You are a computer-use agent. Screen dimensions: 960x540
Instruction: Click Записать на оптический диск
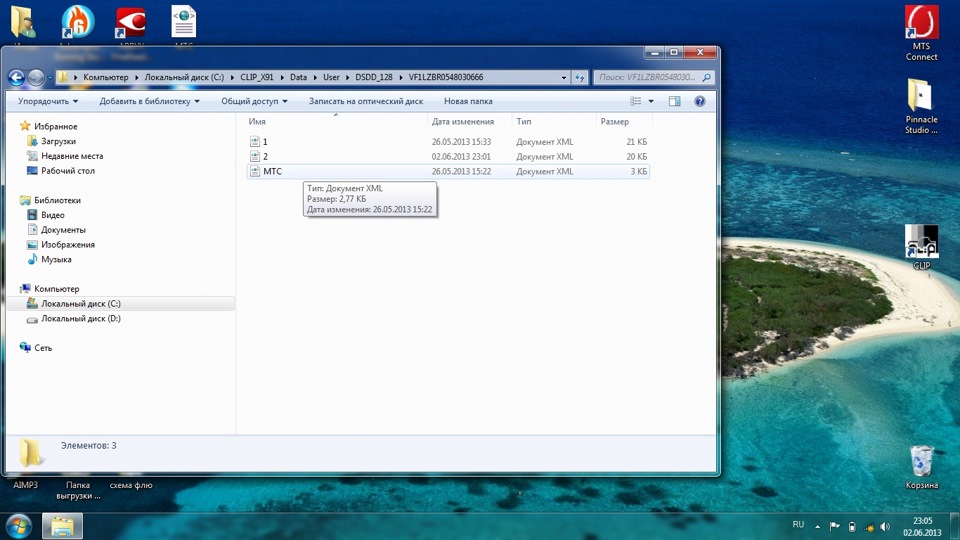[366, 101]
